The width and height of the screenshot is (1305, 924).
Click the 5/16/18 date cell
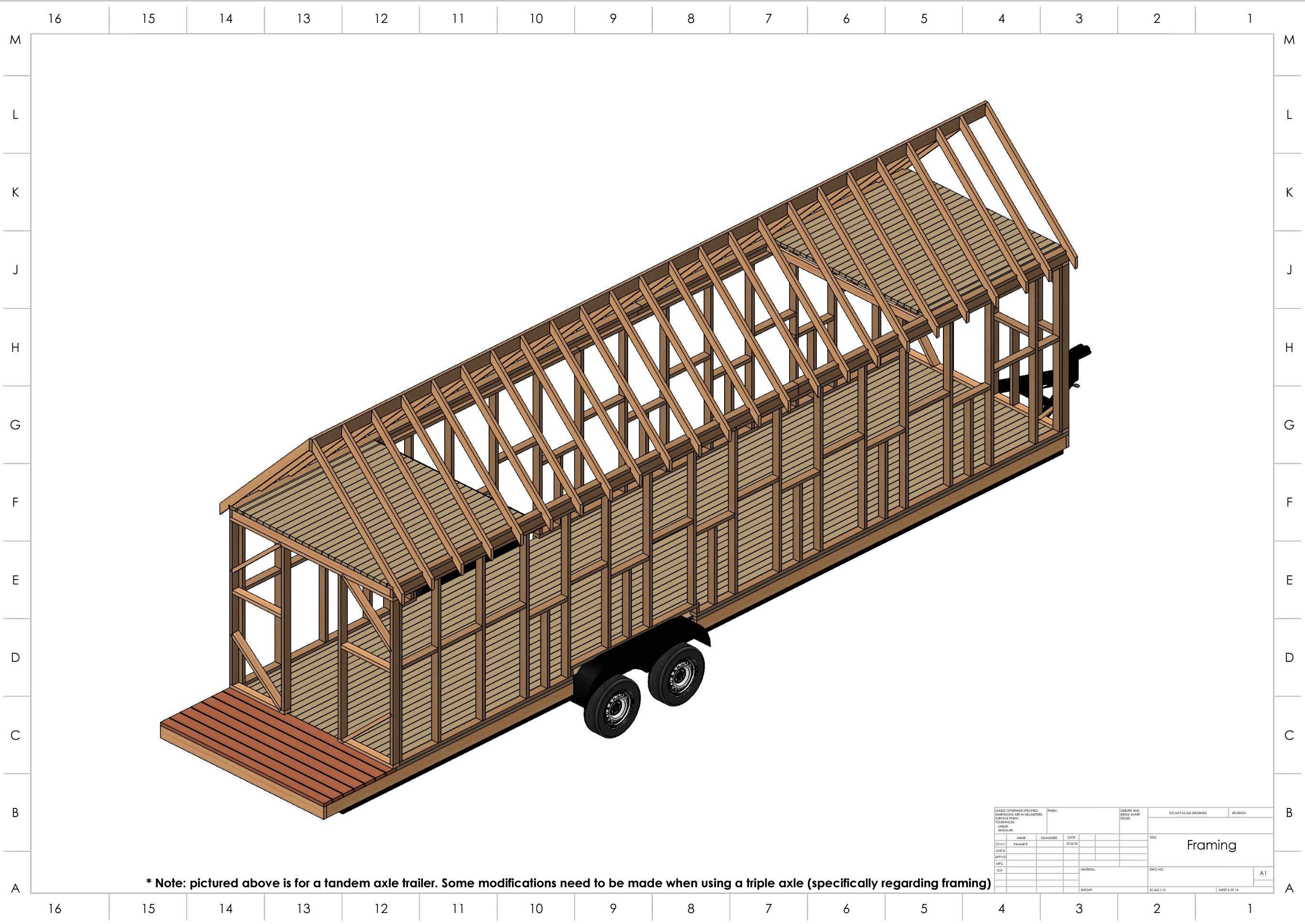(x=1072, y=844)
